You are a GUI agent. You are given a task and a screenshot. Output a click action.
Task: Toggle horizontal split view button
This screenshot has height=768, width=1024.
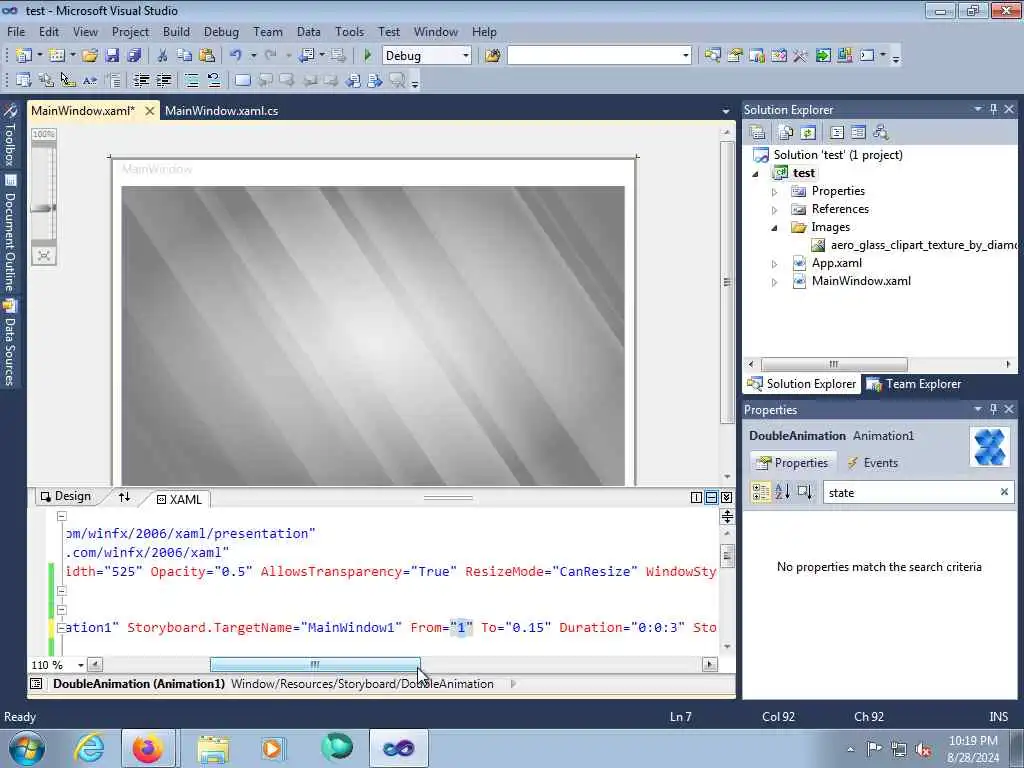pyautogui.click(x=711, y=498)
